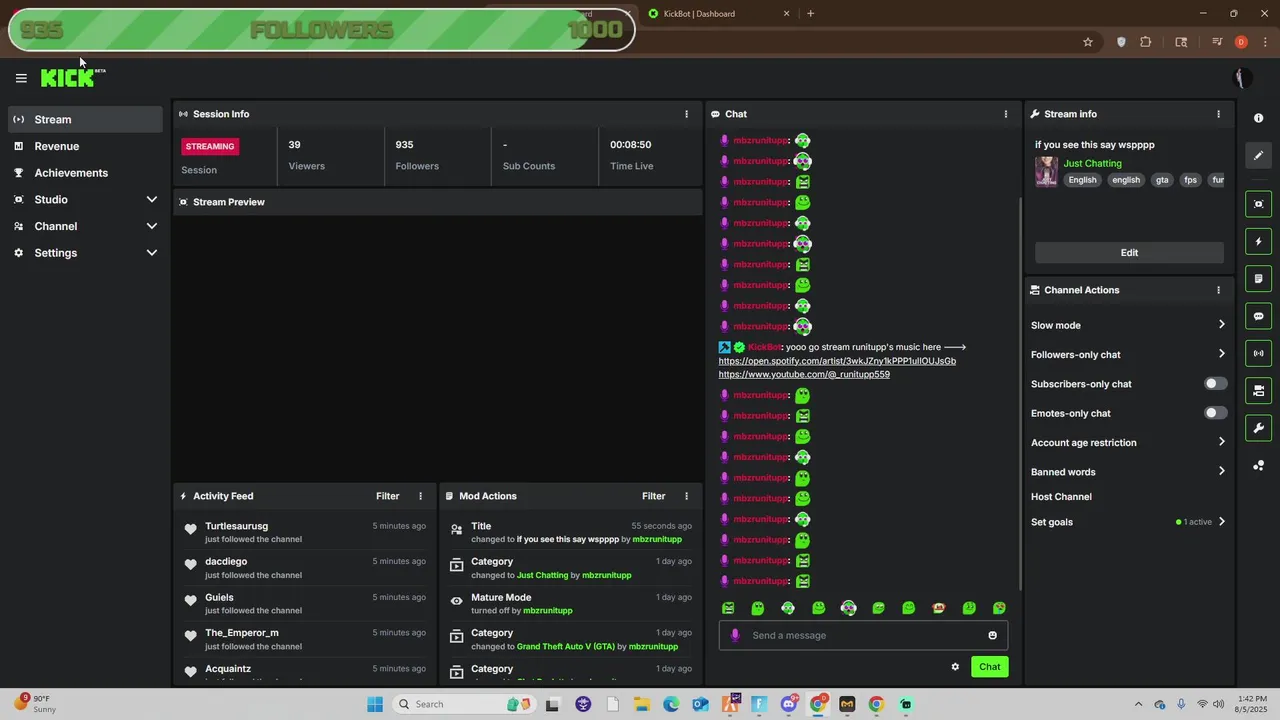
Task: Send message with the green Chat button
Action: 989,667
